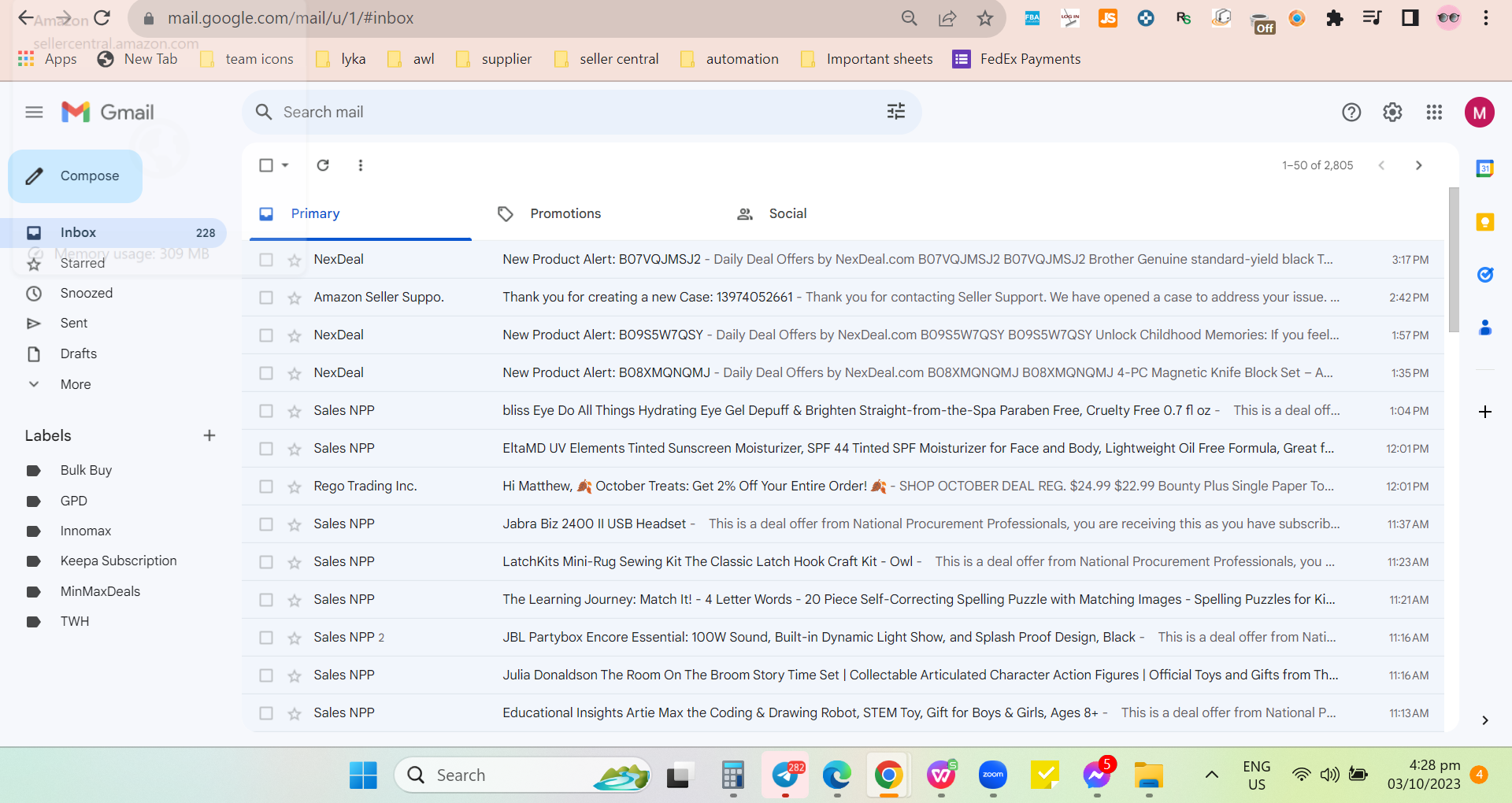Open More options three-dot menu in toolbar
The image size is (1512, 803).
click(361, 165)
